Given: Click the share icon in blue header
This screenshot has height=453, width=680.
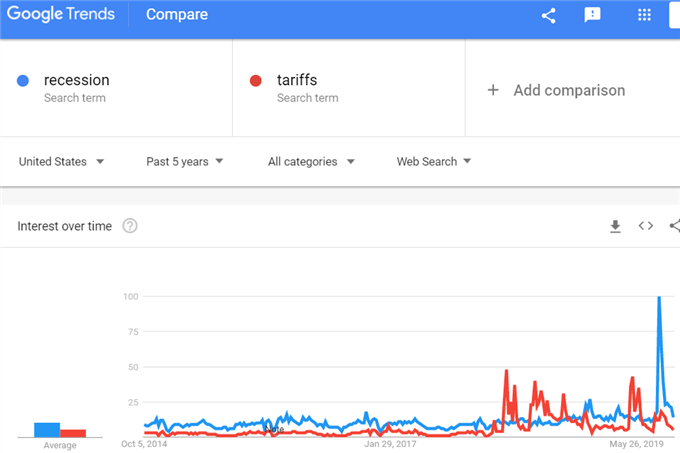Looking at the screenshot, I should click(x=549, y=16).
